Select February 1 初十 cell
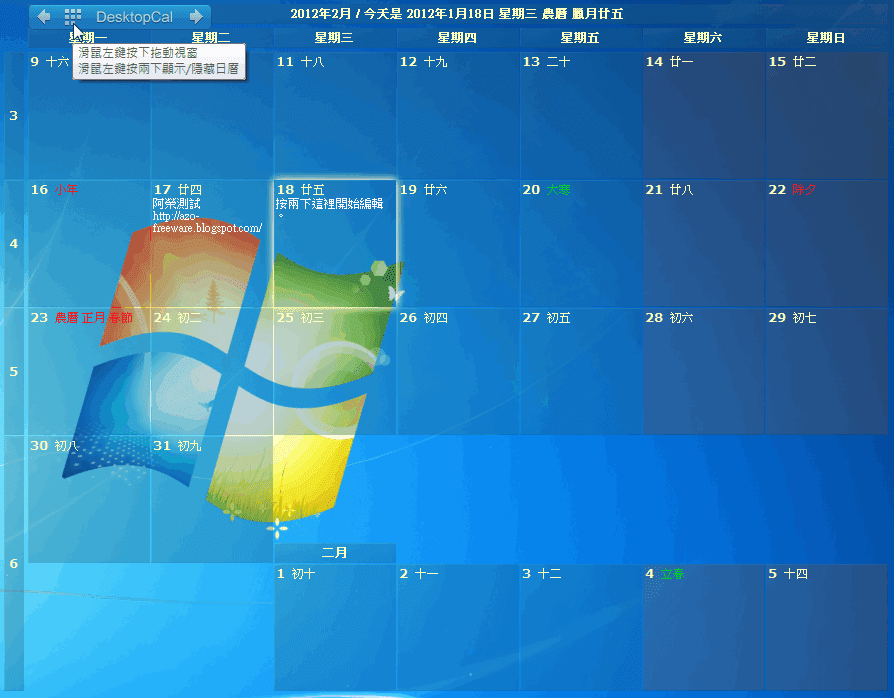Image resolution: width=894 pixels, height=698 pixels. [335, 627]
